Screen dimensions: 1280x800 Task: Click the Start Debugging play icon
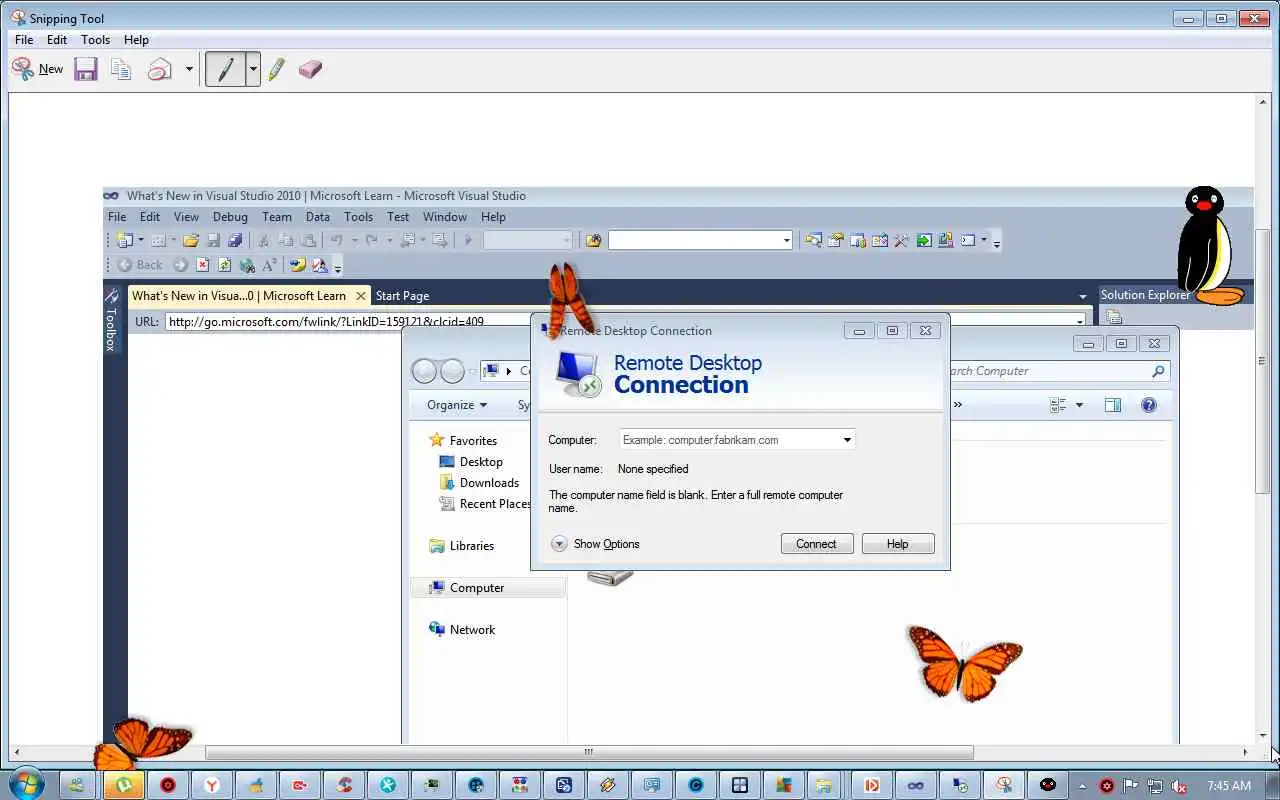[467, 240]
